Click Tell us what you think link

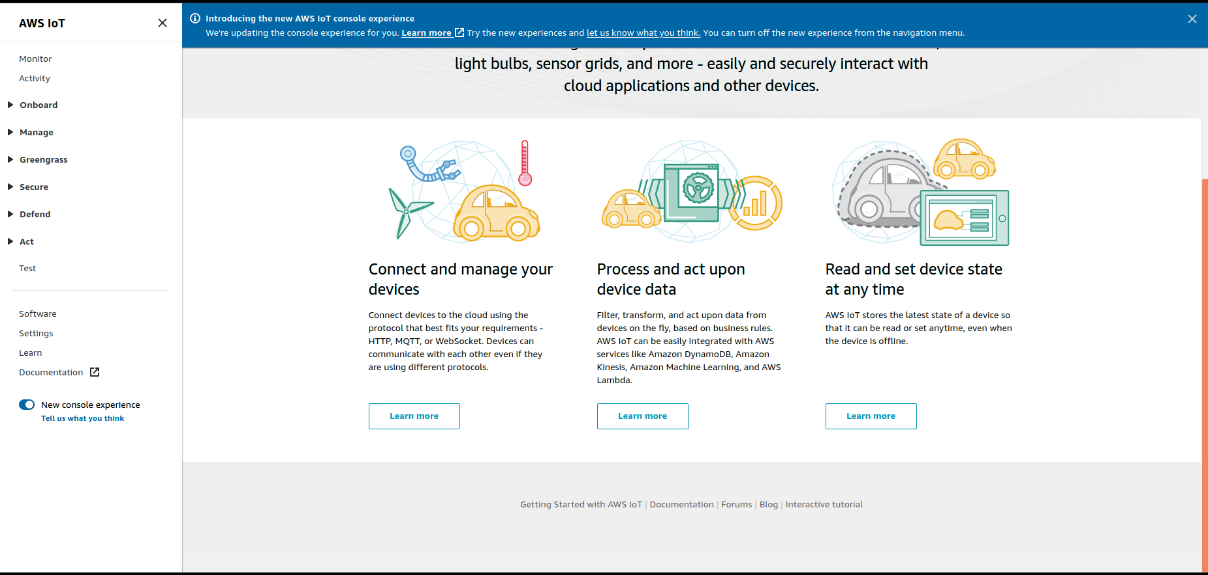point(83,418)
